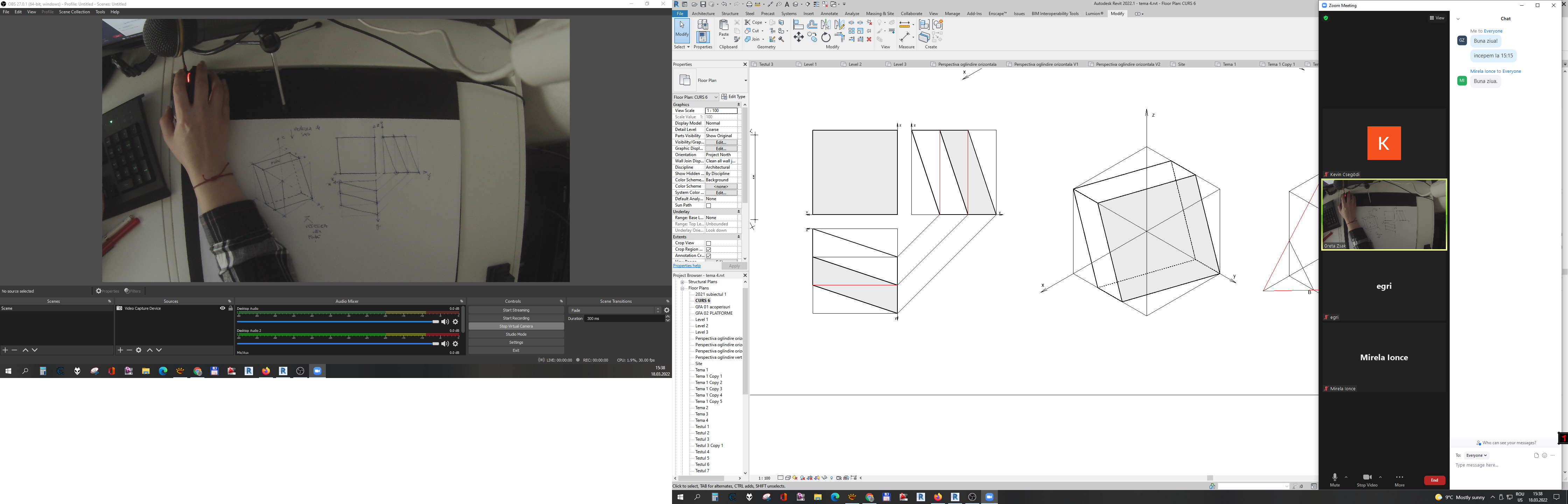1568x504 pixels.
Task: Select the Move tool in Revit ribbon
Action: (x=799, y=37)
